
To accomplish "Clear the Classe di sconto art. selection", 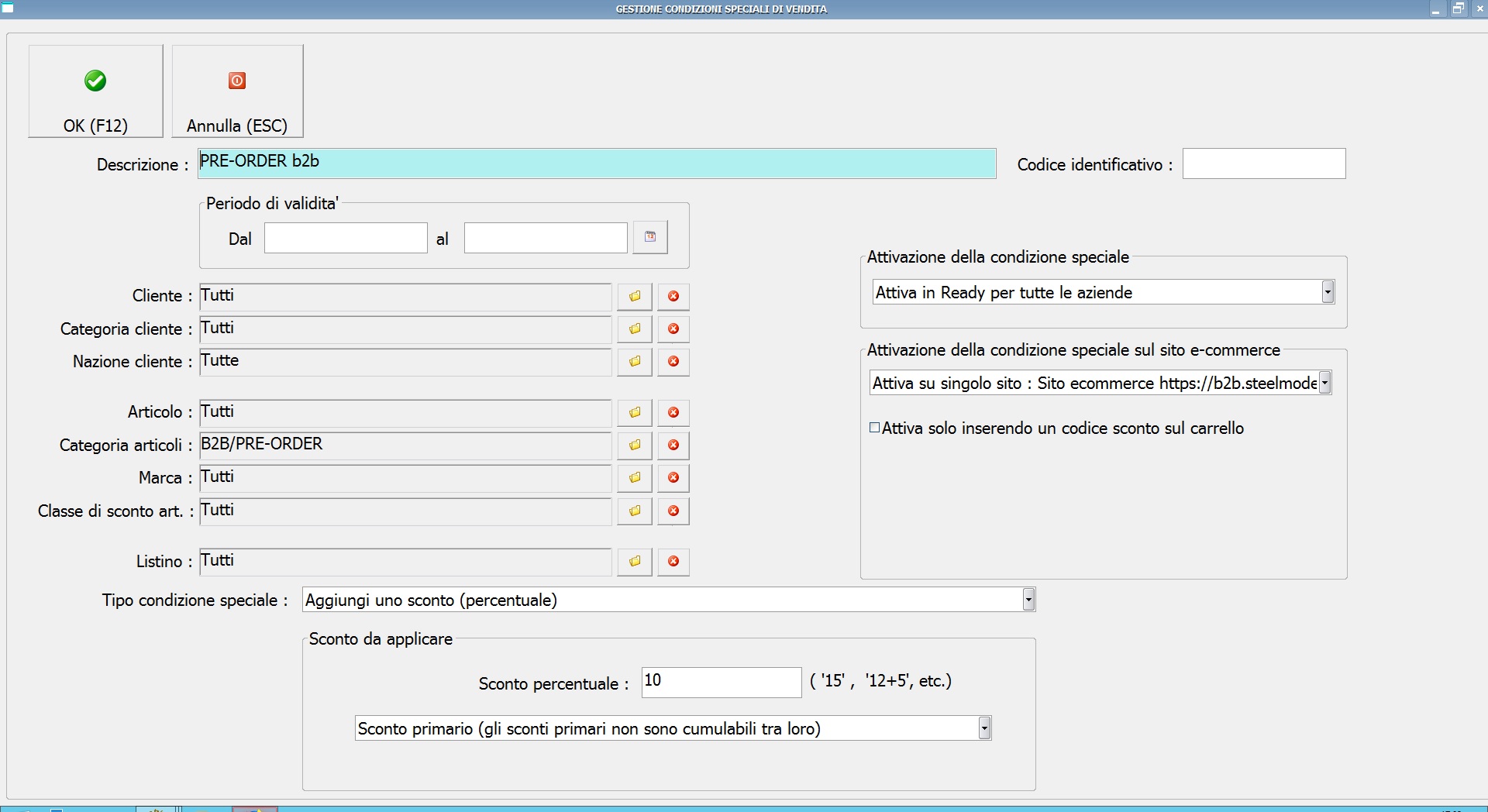I will pyautogui.click(x=673, y=511).
